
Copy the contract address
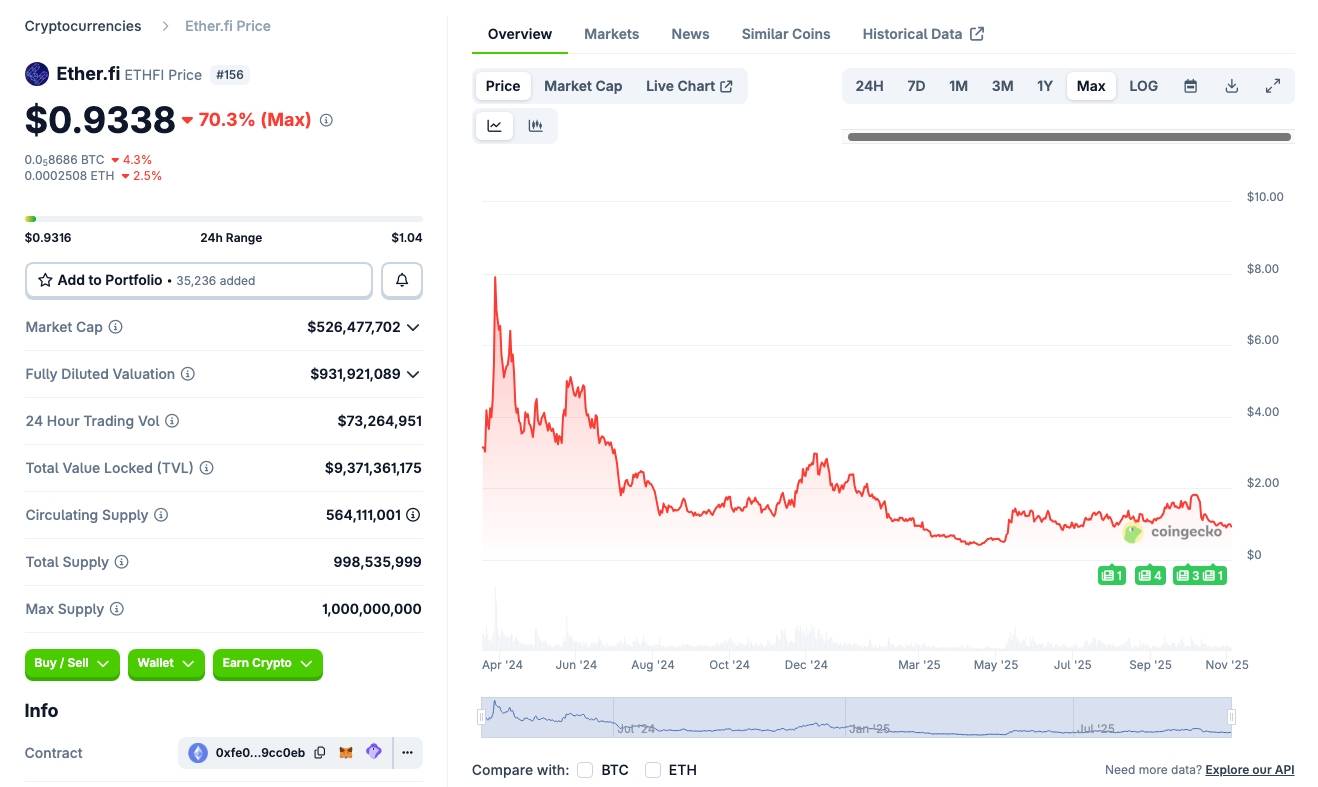(x=320, y=753)
